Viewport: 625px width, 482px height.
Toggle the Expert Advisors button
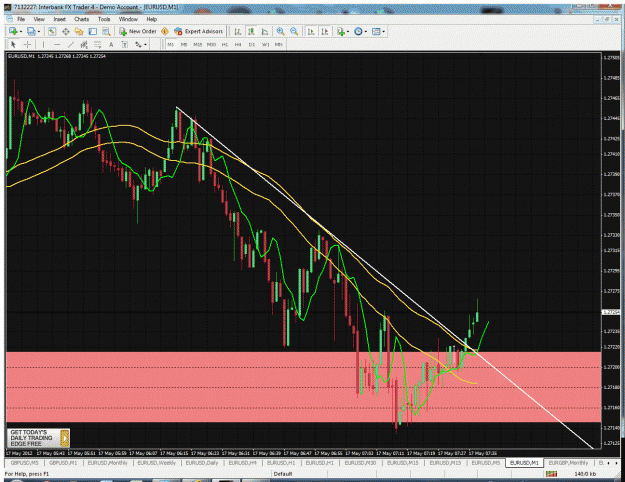pos(199,31)
